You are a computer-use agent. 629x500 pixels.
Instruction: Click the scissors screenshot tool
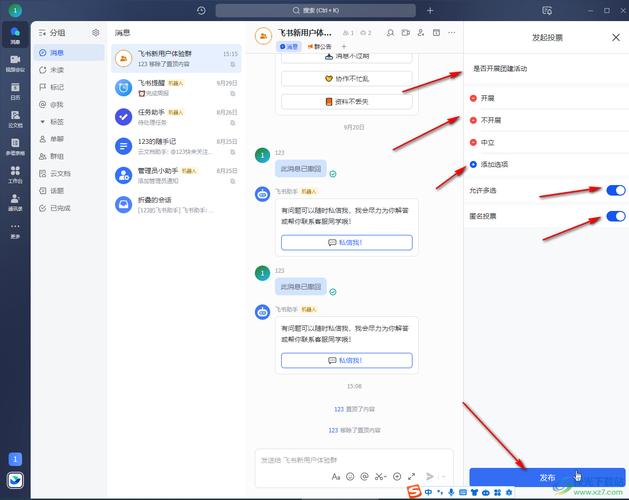pyautogui.click(x=380, y=476)
